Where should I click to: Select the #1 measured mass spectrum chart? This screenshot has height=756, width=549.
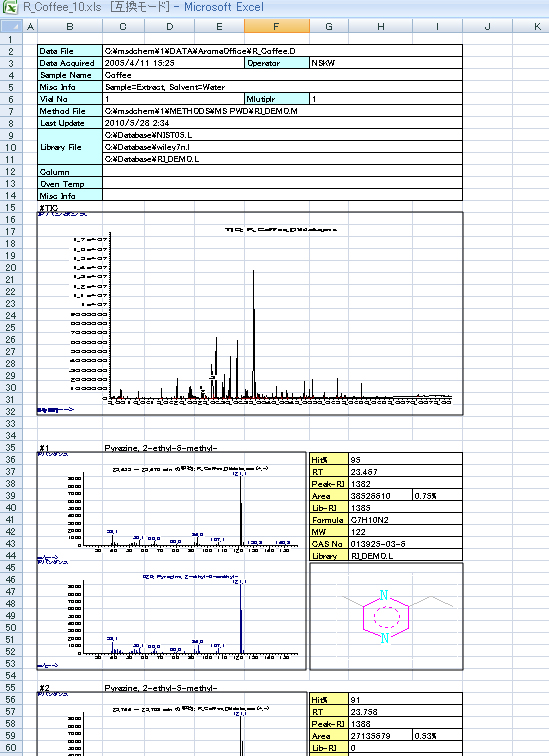pos(172,506)
